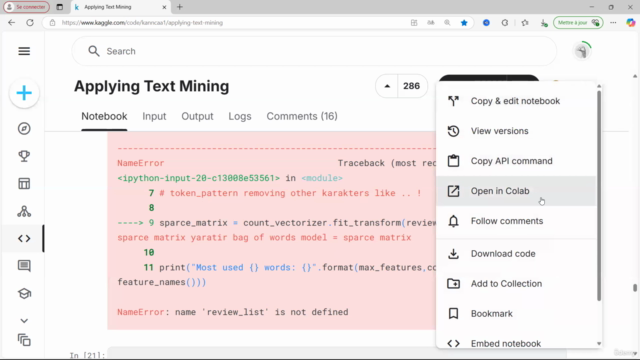The height and width of the screenshot is (360, 640).
Task: Open the browser three-dot settings menu
Action: (x=613, y=23)
